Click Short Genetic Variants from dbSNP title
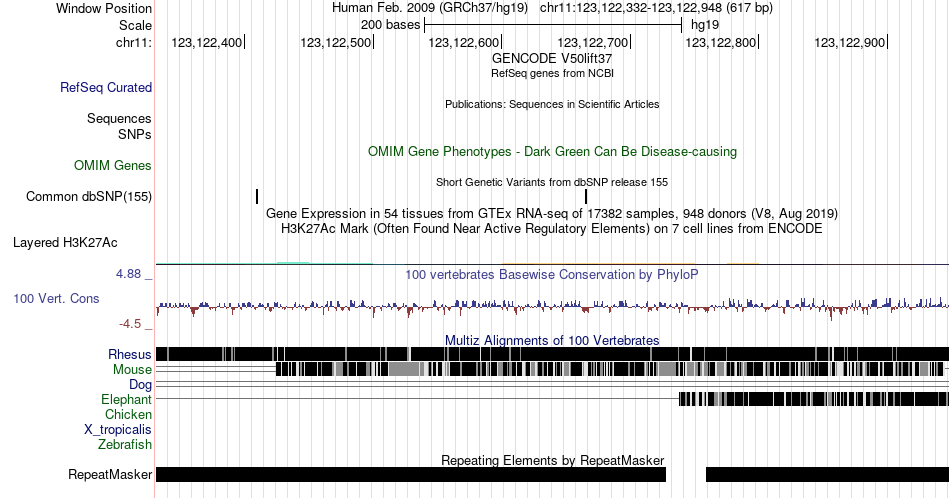Image resolution: width=950 pixels, height=498 pixels. pyautogui.click(x=552, y=182)
